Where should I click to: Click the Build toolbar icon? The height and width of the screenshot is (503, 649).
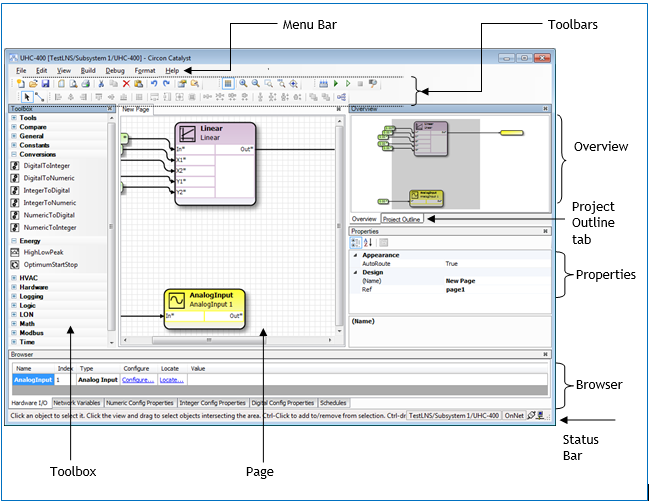pos(323,84)
